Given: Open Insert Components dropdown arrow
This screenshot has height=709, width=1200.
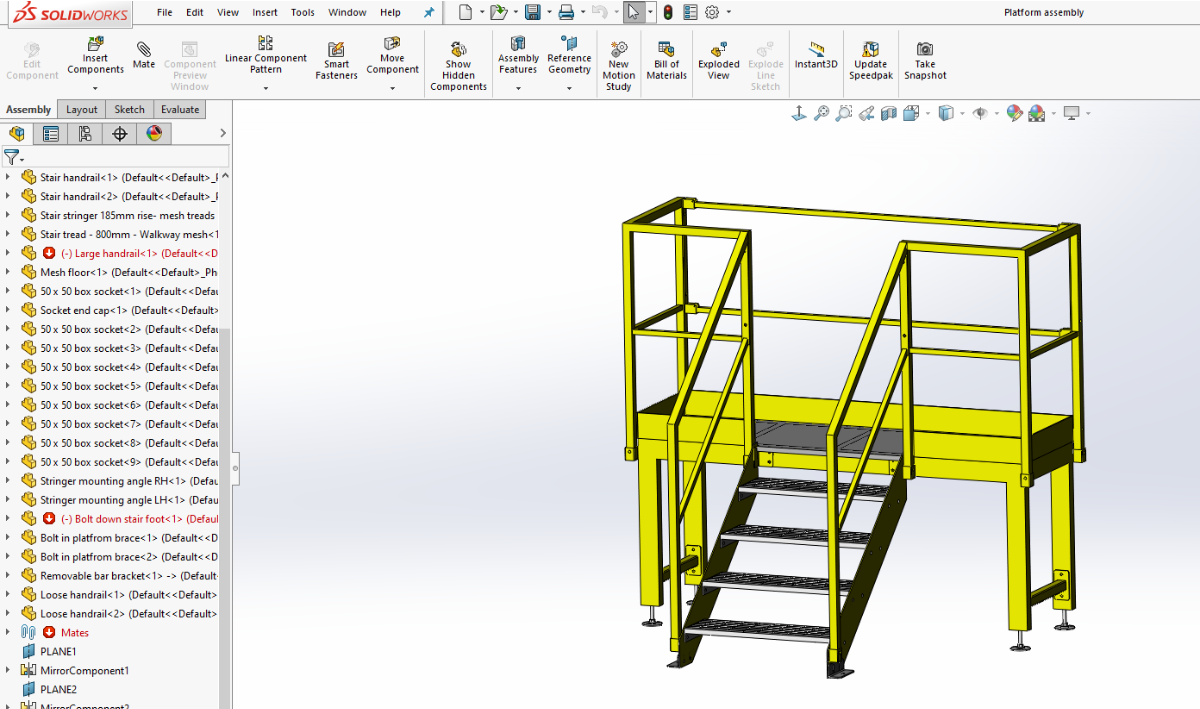Looking at the screenshot, I should coord(95,88).
